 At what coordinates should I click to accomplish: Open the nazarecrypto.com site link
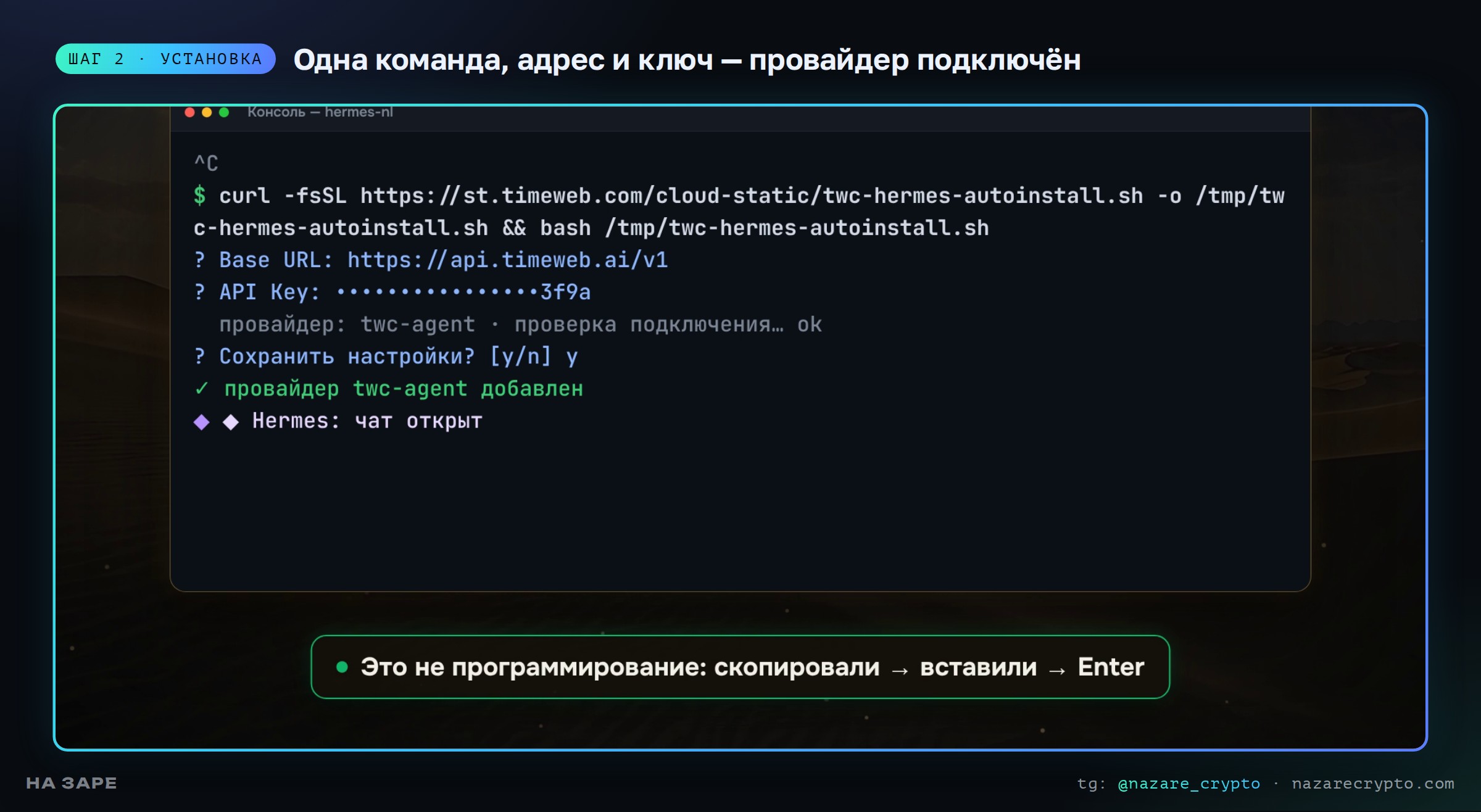click(x=1373, y=784)
